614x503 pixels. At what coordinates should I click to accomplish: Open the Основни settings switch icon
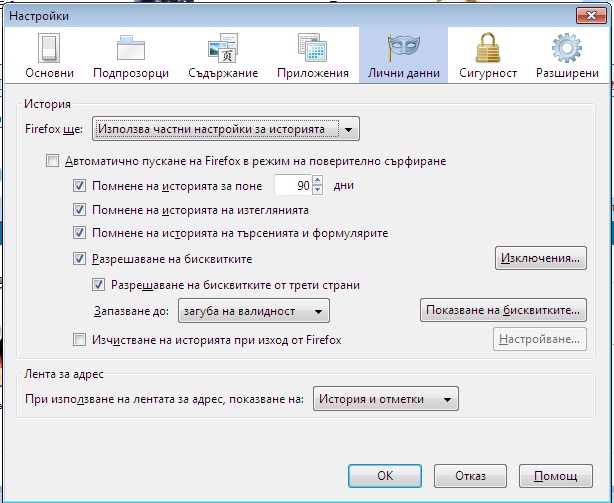(49, 48)
